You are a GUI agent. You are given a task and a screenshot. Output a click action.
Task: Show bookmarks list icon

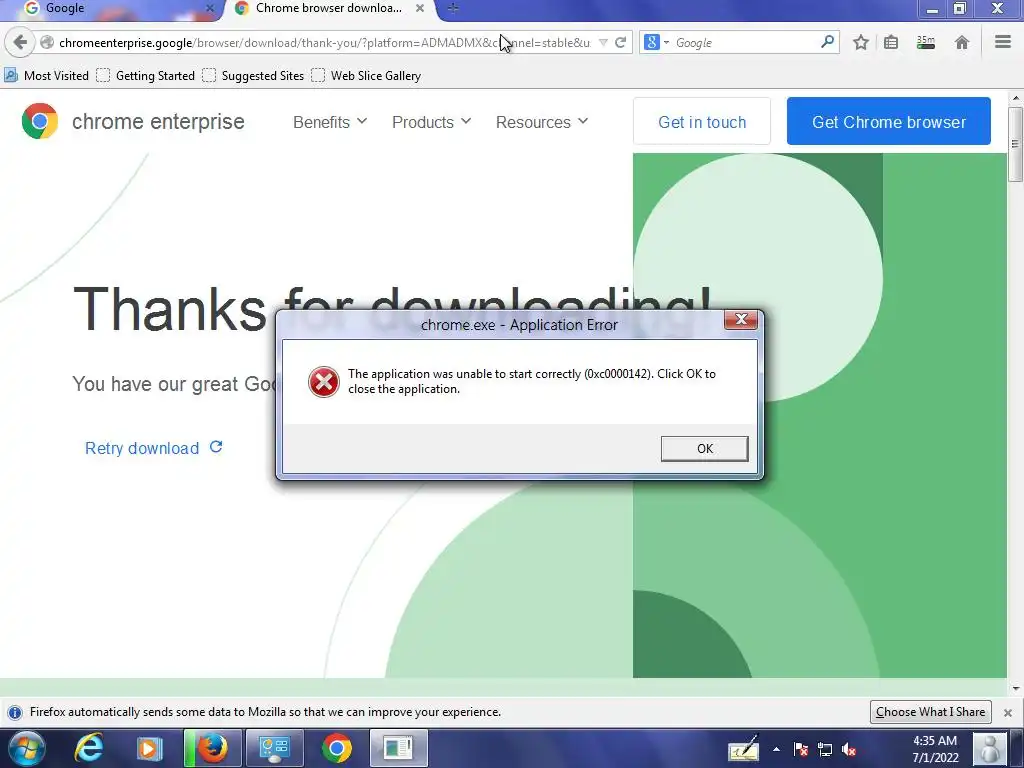coord(891,42)
